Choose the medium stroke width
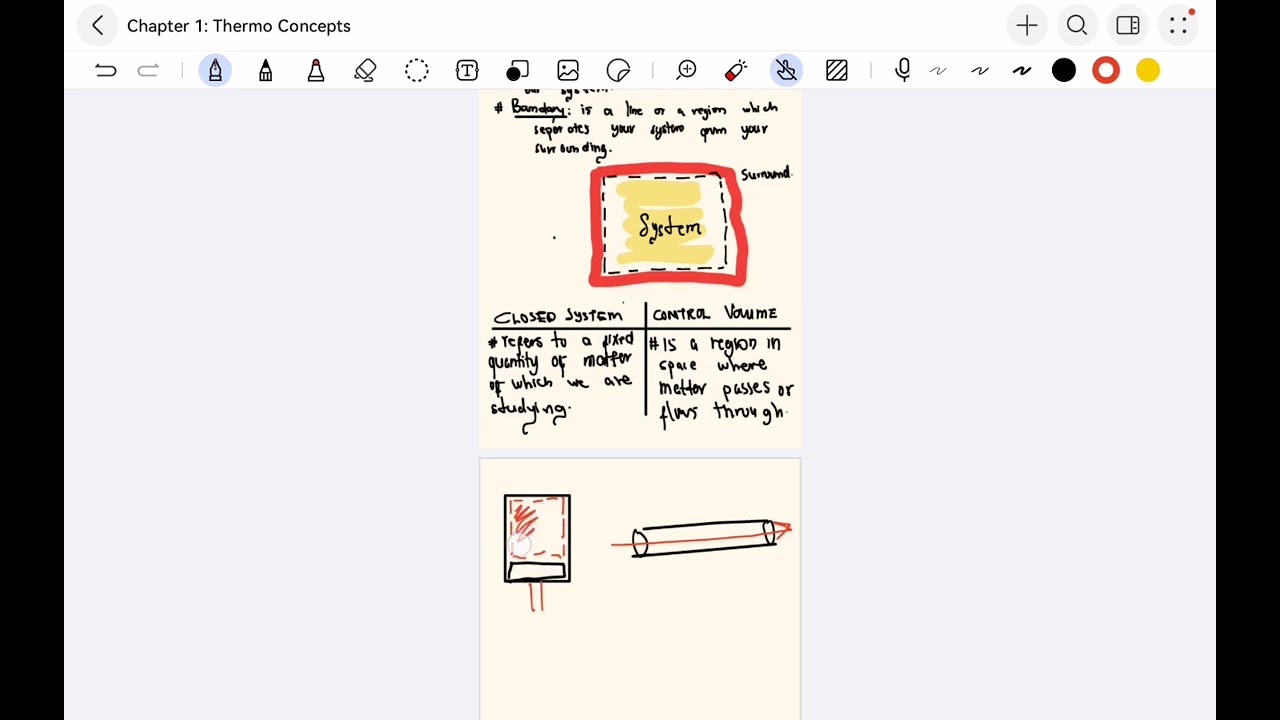 point(979,70)
